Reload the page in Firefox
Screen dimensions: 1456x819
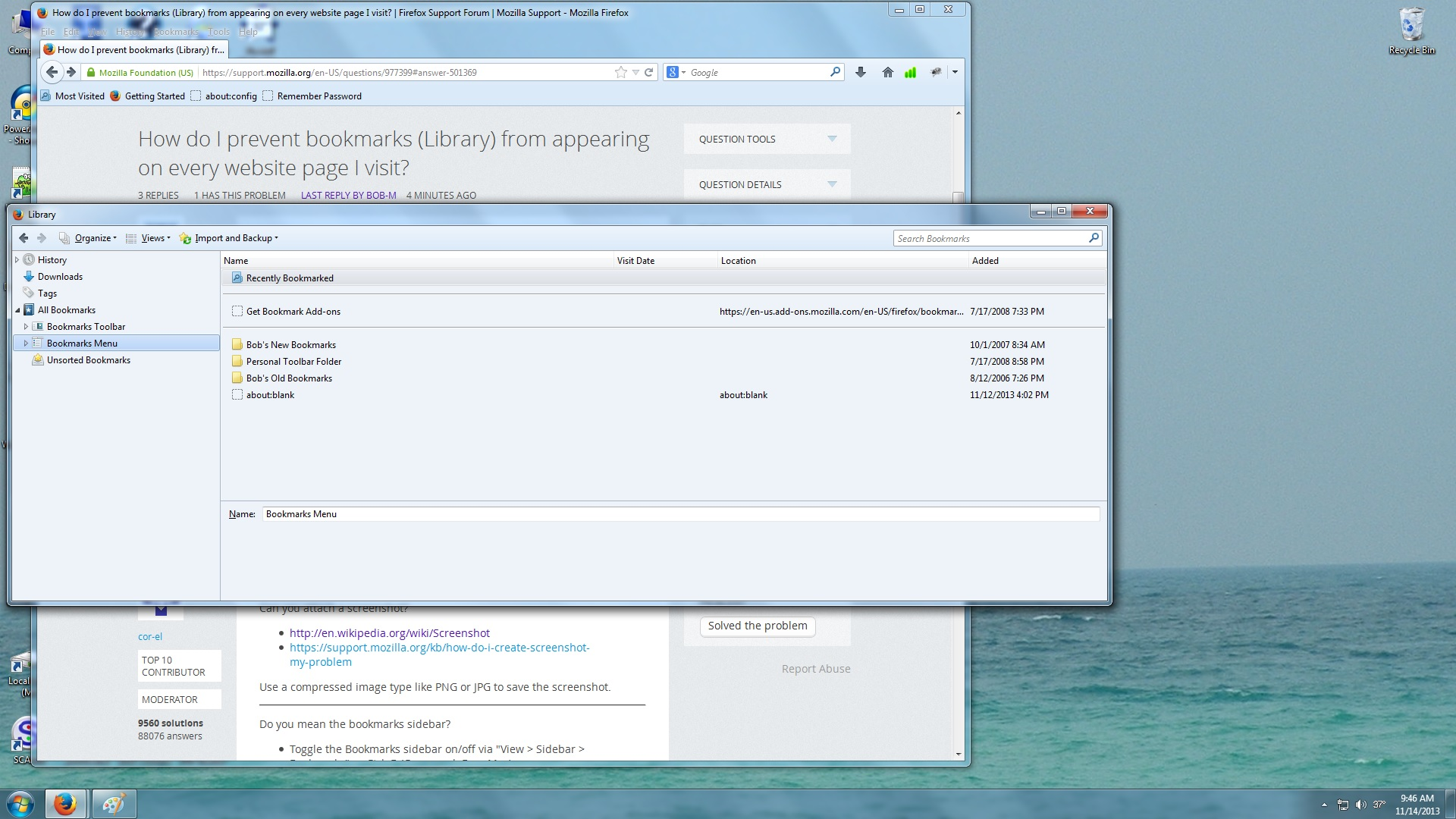click(x=649, y=73)
